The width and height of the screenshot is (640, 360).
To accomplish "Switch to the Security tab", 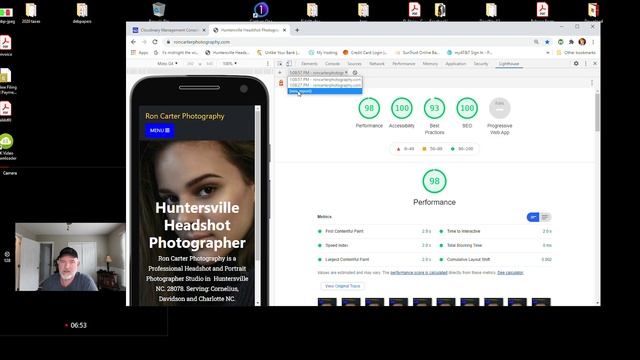I will pos(481,64).
